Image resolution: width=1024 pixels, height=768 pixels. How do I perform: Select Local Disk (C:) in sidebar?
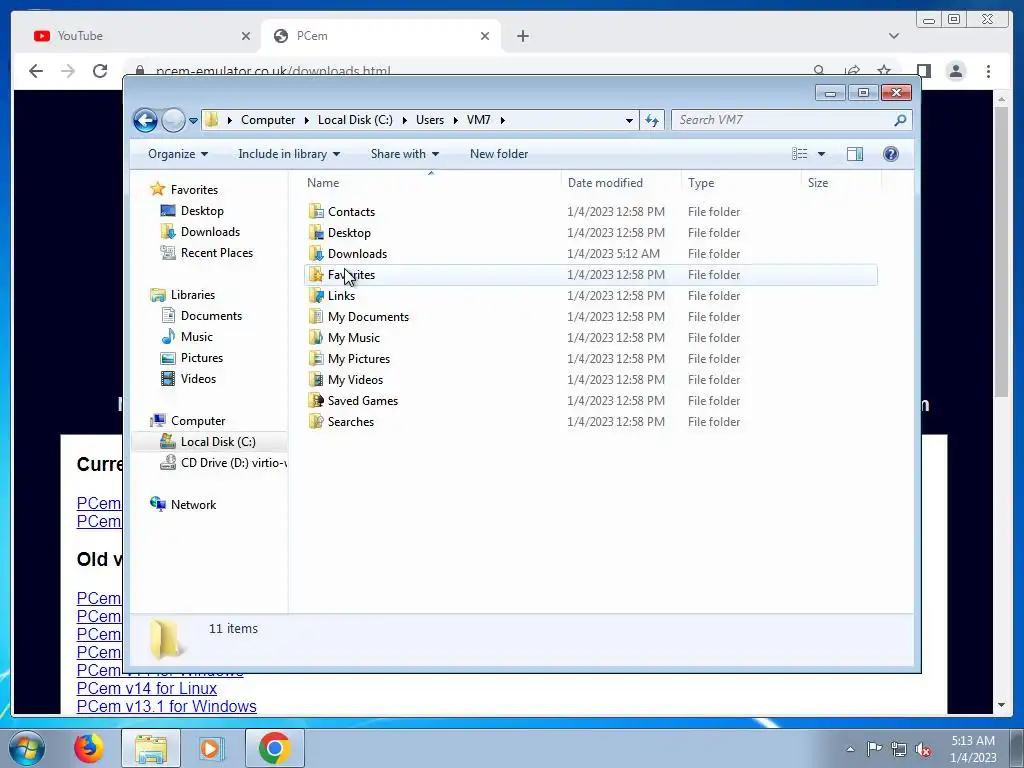(x=217, y=442)
